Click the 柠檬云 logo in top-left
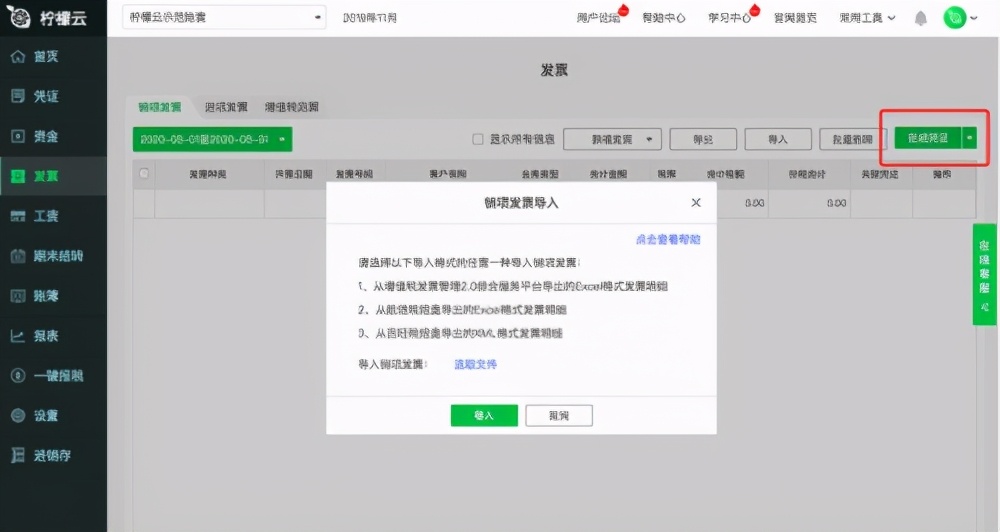 click(x=47, y=18)
